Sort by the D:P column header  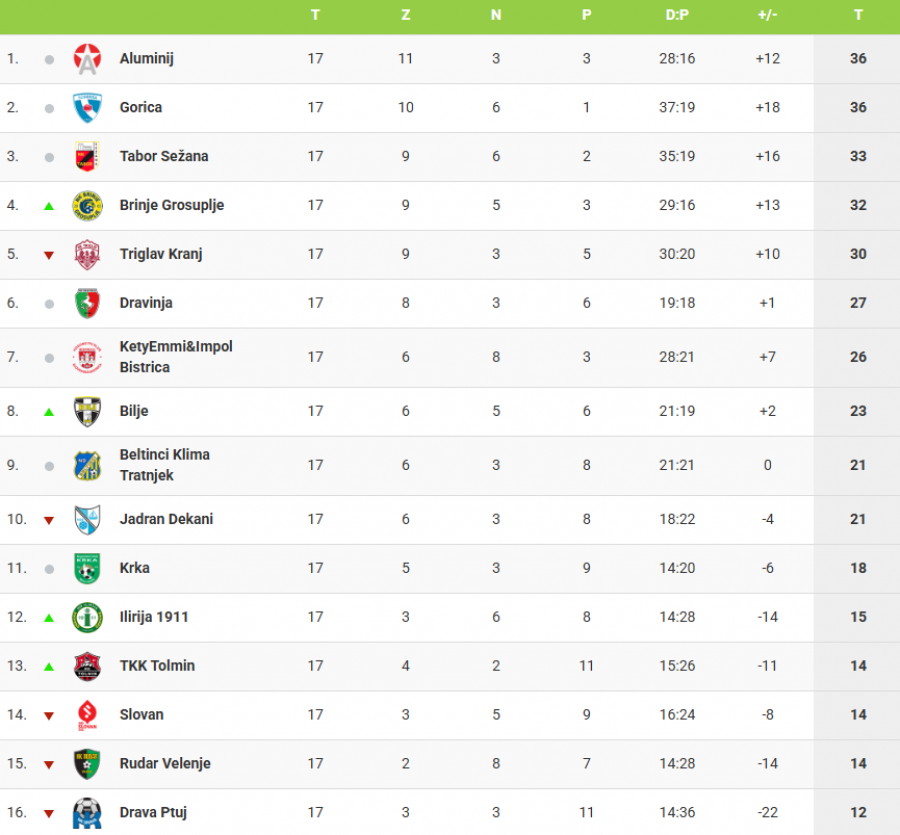(x=677, y=15)
